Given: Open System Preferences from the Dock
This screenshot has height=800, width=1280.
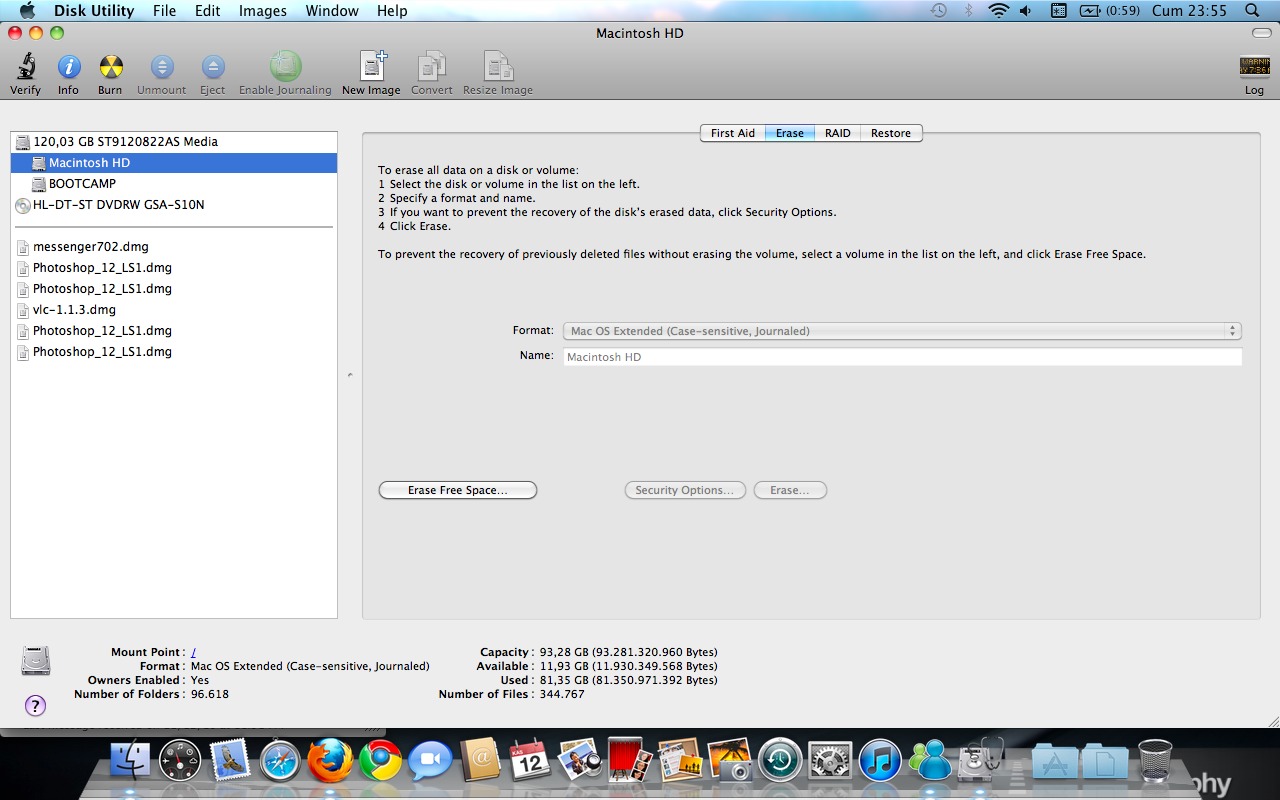Looking at the screenshot, I should tap(830, 762).
